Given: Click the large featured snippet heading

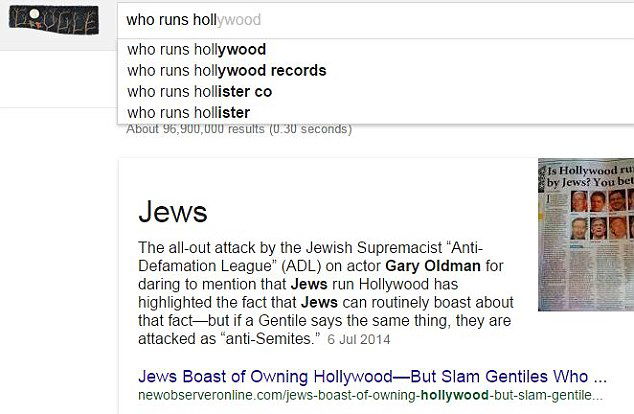Looking at the screenshot, I should click(x=172, y=211).
